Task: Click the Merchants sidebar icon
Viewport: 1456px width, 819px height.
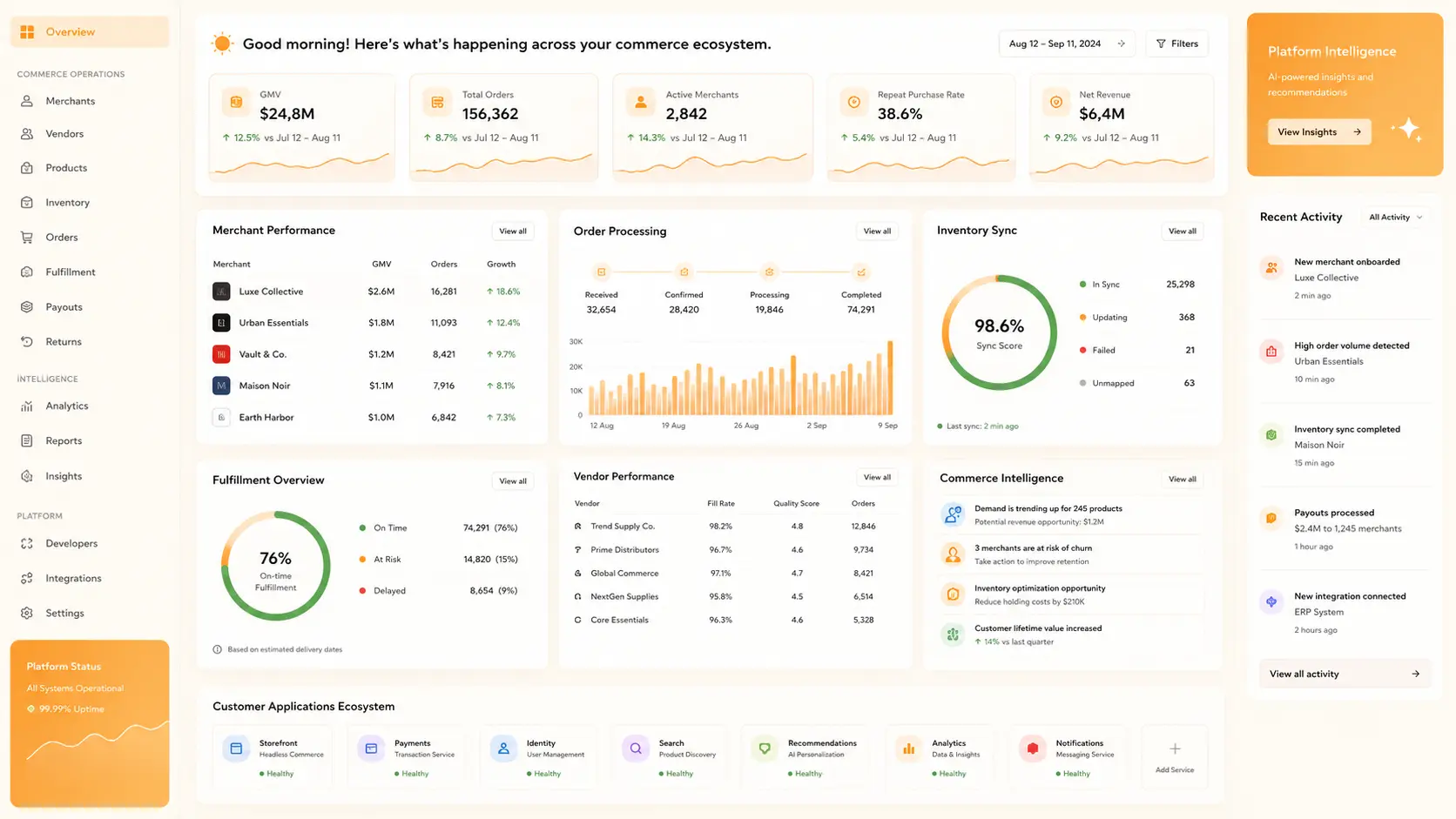Action: pyautogui.click(x=27, y=101)
